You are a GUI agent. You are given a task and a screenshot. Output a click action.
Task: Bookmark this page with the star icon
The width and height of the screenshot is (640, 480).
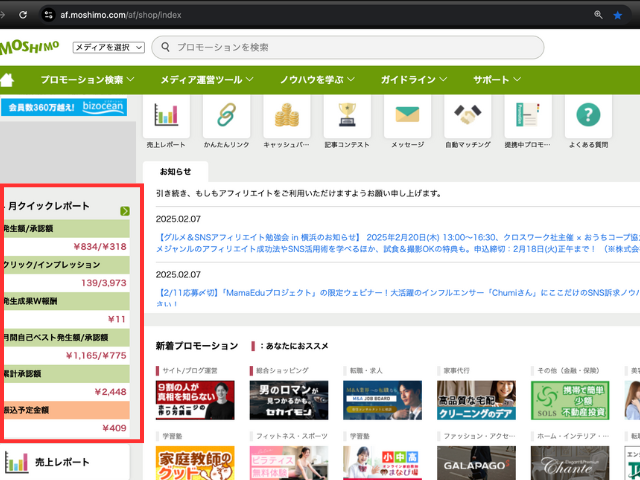click(617, 15)
